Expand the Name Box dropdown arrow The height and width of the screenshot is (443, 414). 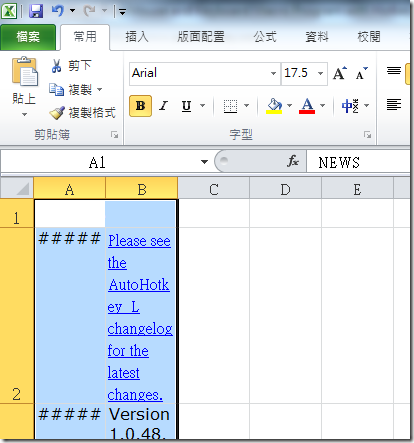(x=204, y=162)
